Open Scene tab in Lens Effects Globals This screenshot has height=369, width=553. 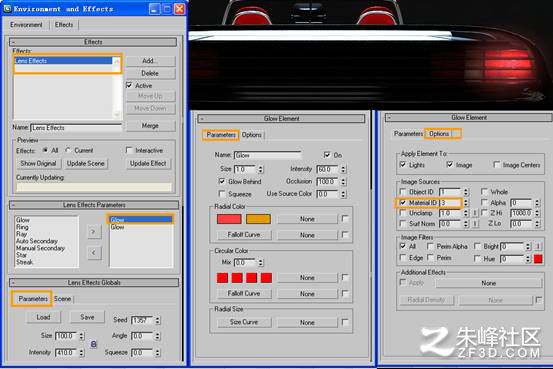click(x=62, y=299)
